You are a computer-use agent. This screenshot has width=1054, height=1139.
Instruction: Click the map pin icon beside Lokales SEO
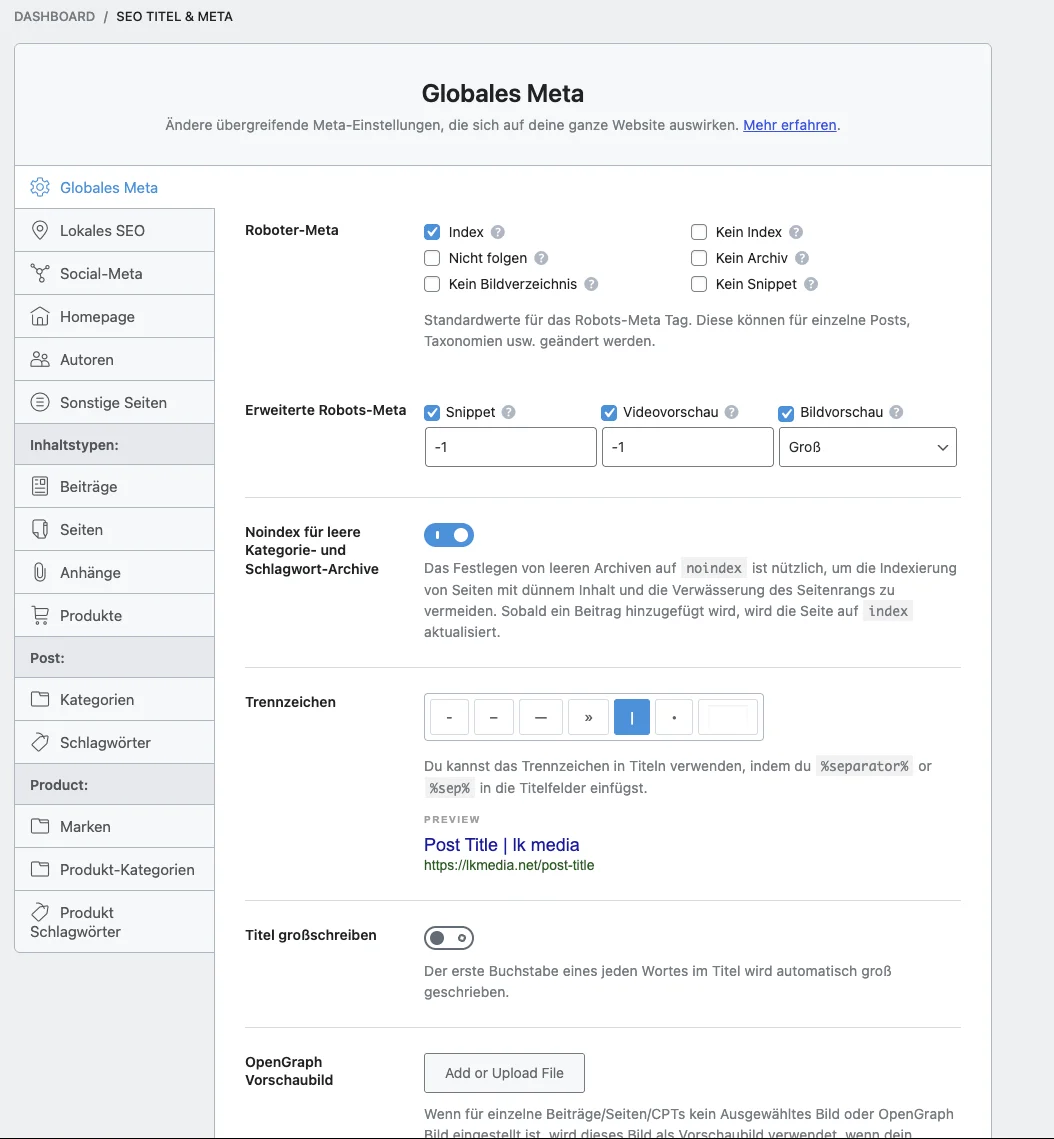(x=40, y=230)
